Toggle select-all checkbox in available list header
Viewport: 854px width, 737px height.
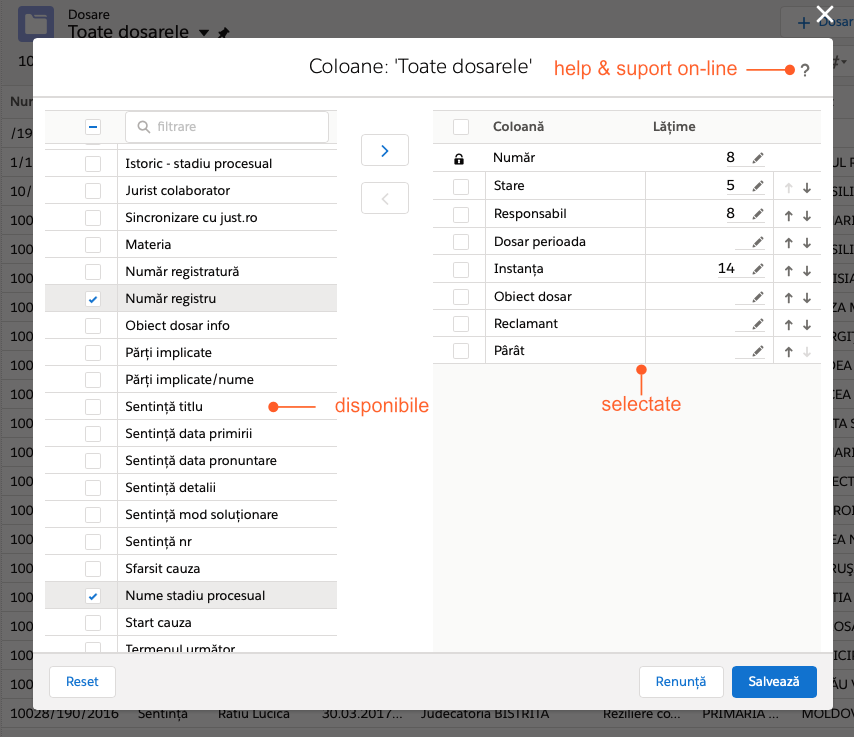[x=93, y=127]
